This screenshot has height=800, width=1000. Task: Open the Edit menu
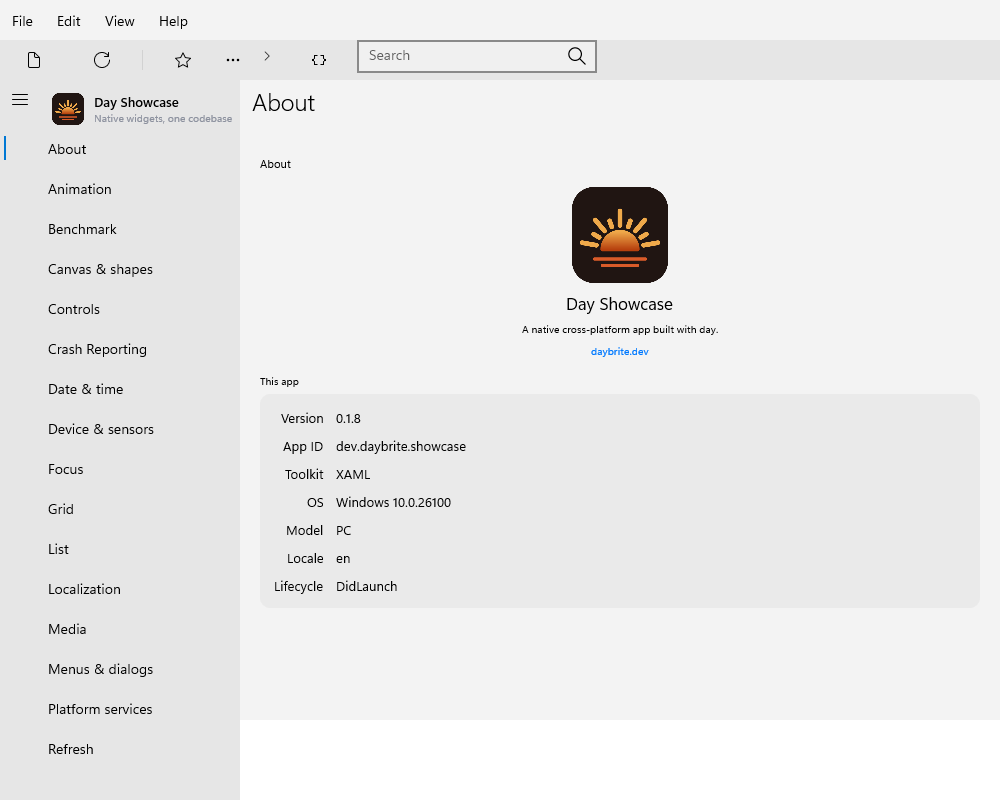click(x=68, y=21)
